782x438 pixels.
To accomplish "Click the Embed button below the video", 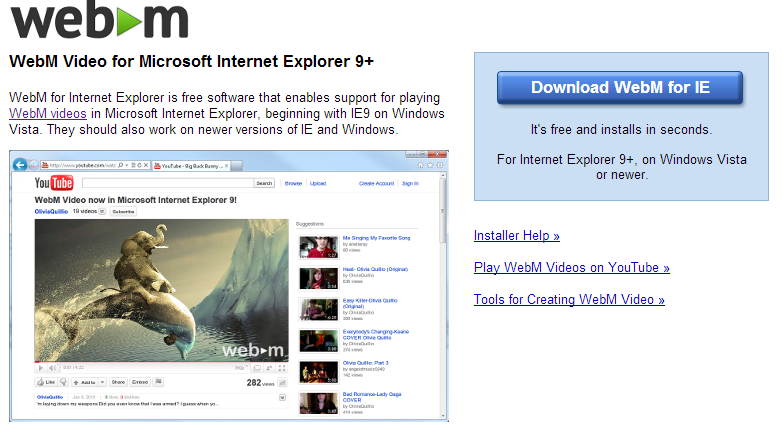I will (140, 382).
